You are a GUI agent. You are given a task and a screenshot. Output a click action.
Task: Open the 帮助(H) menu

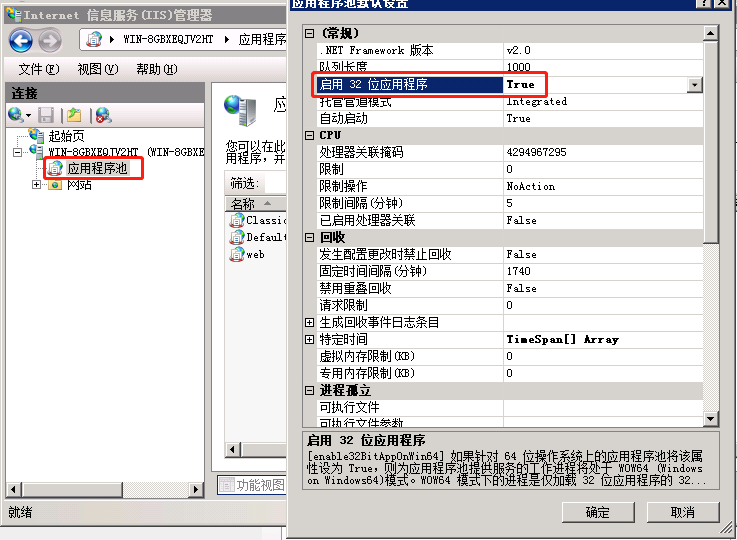(x=157, y=70)
